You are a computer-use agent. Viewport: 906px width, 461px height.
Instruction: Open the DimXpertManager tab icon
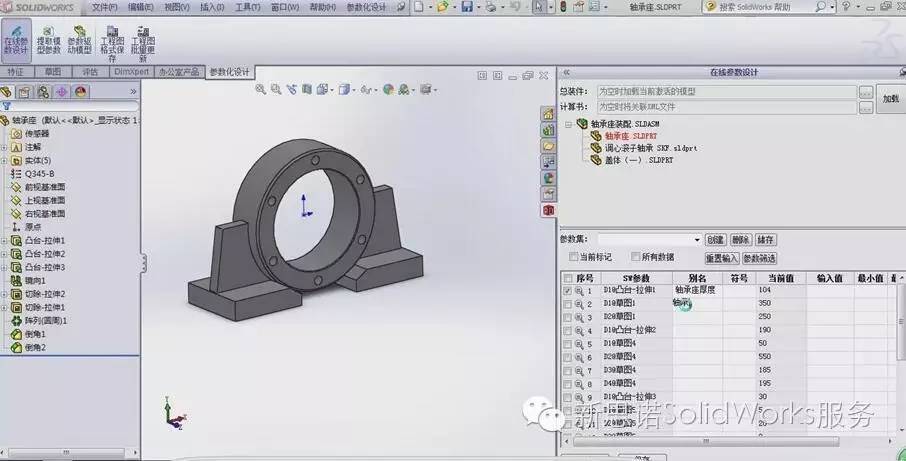[62, 92]
